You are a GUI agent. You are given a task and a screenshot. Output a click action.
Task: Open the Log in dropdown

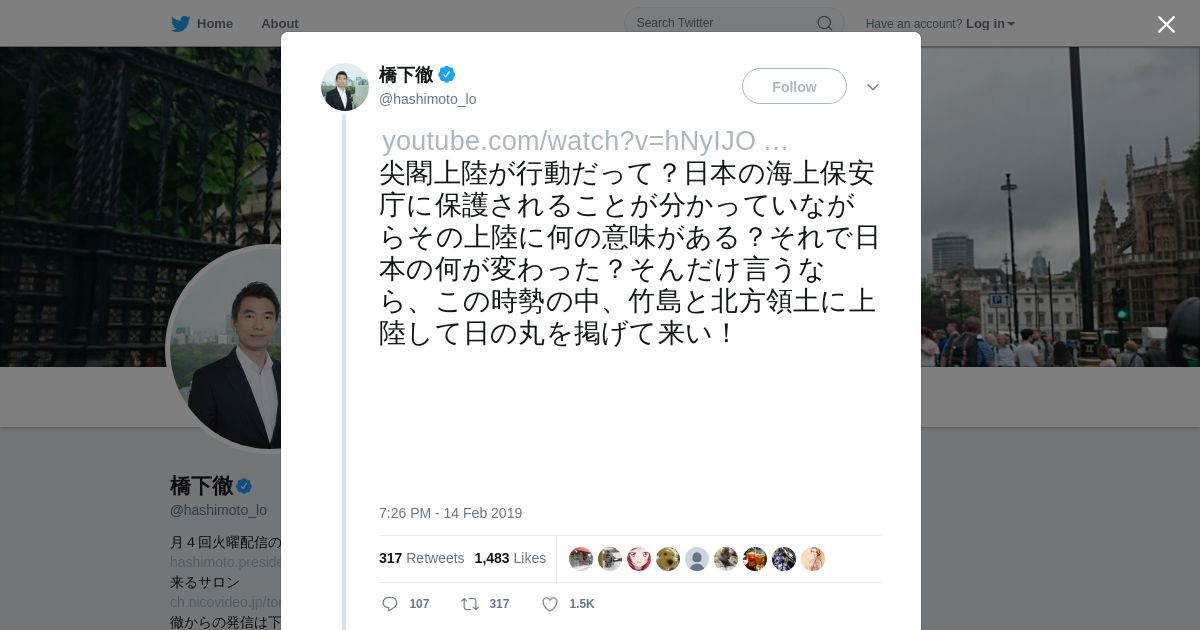click(x=990, y=23)
